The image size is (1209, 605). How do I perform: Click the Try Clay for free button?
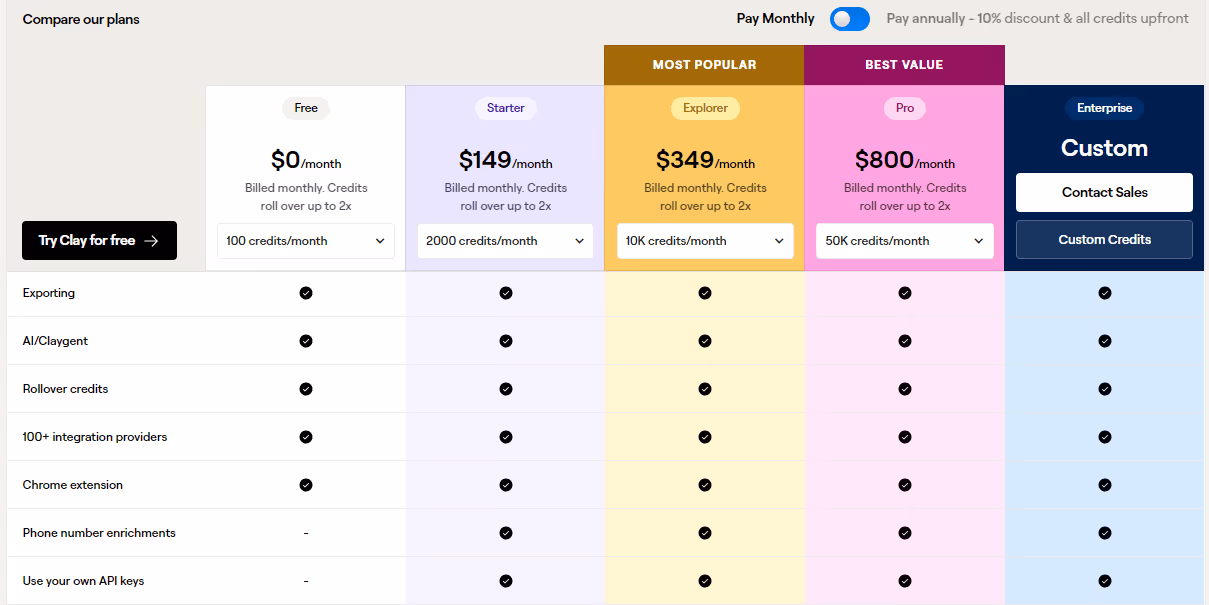tap(99, 241)
